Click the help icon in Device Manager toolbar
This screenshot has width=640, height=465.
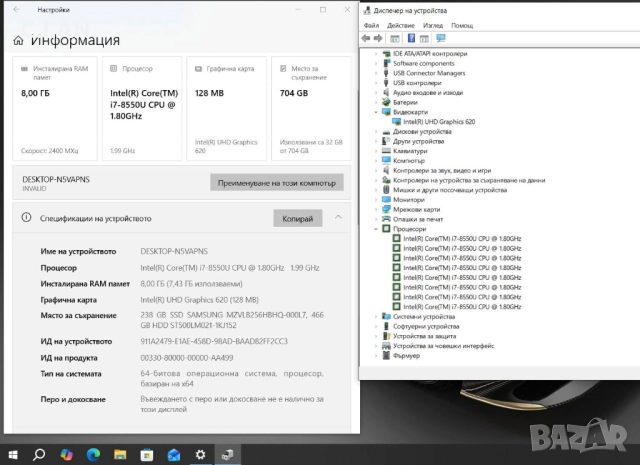point(411,38)
